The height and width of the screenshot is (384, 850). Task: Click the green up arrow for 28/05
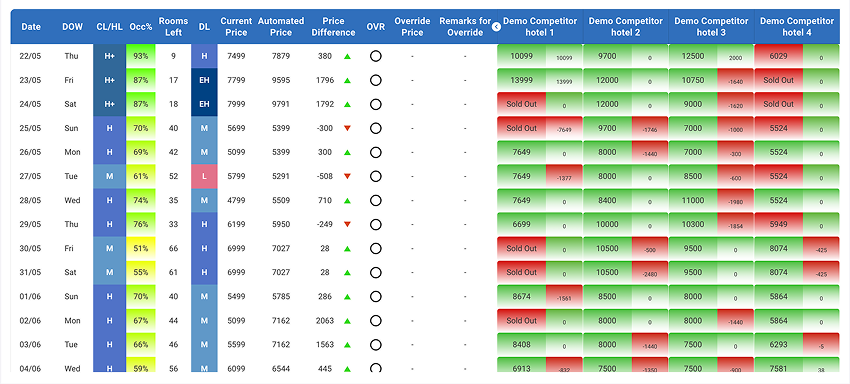pyautogui.click(x=347, y=200)
